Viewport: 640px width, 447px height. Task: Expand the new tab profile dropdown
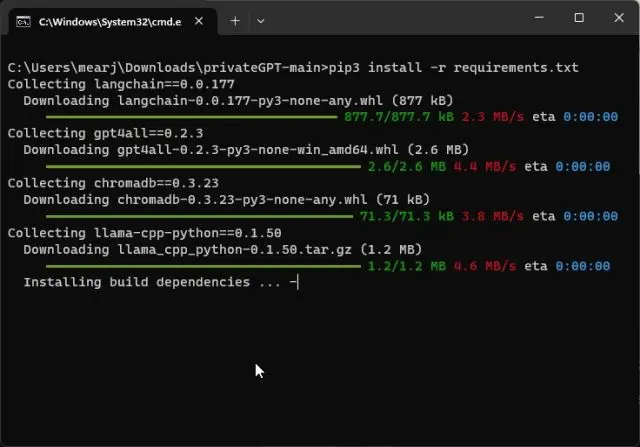coord(260,21)
